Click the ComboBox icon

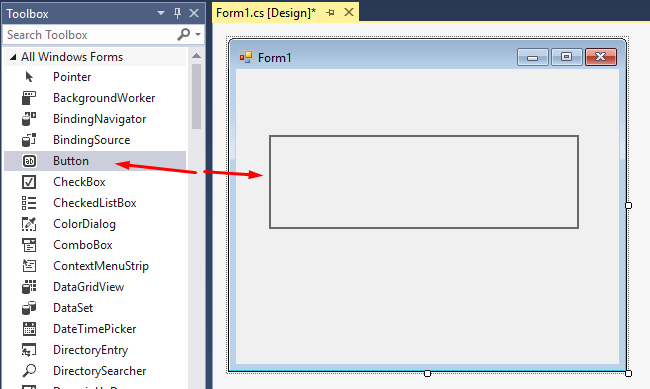[29, 245]
